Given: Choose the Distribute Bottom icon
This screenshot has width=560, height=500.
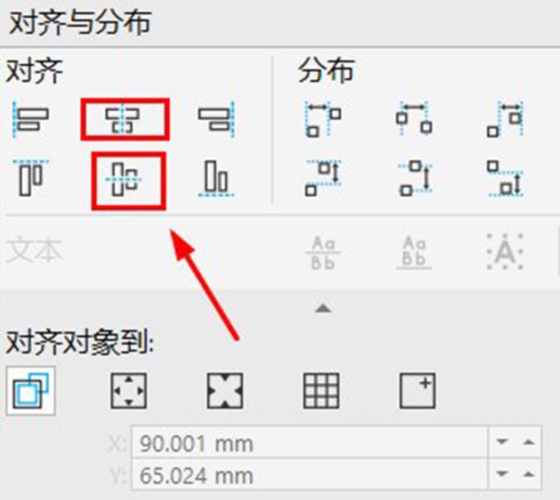Looking at the screenshot, I should pyautogui.click(x=505, y=178).
